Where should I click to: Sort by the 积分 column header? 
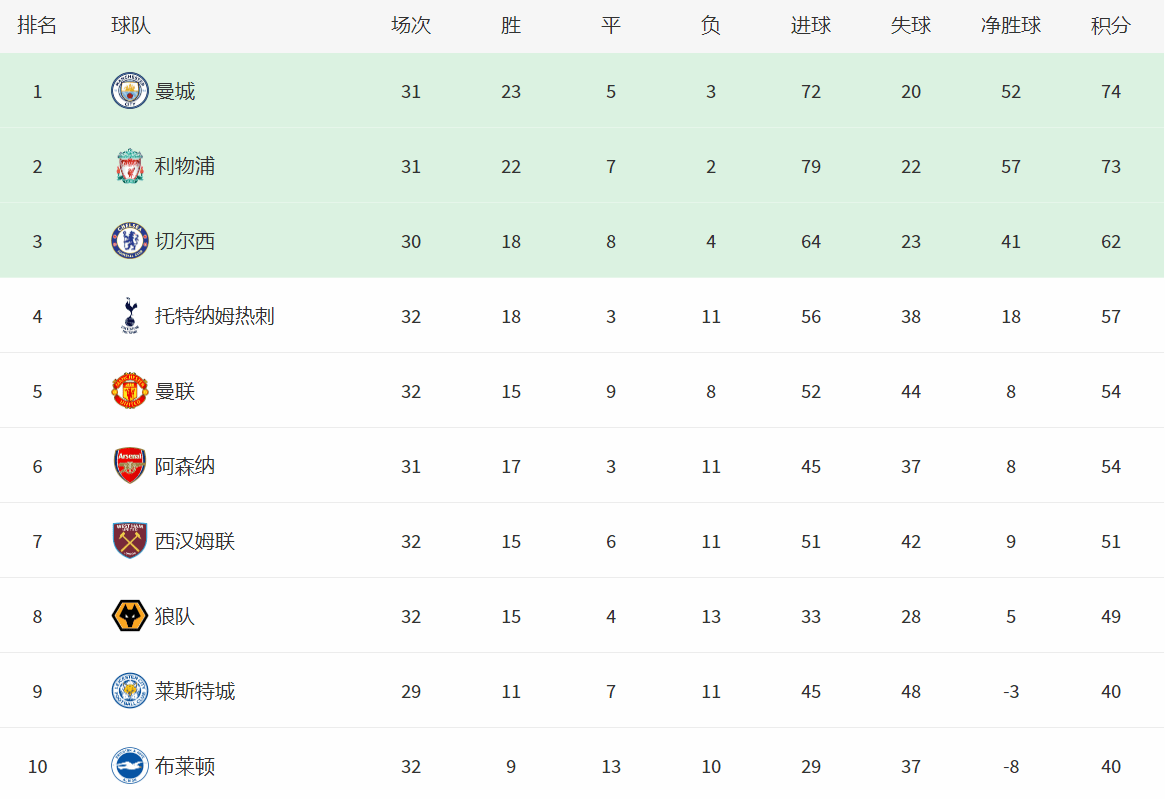tap(1111, 25)
